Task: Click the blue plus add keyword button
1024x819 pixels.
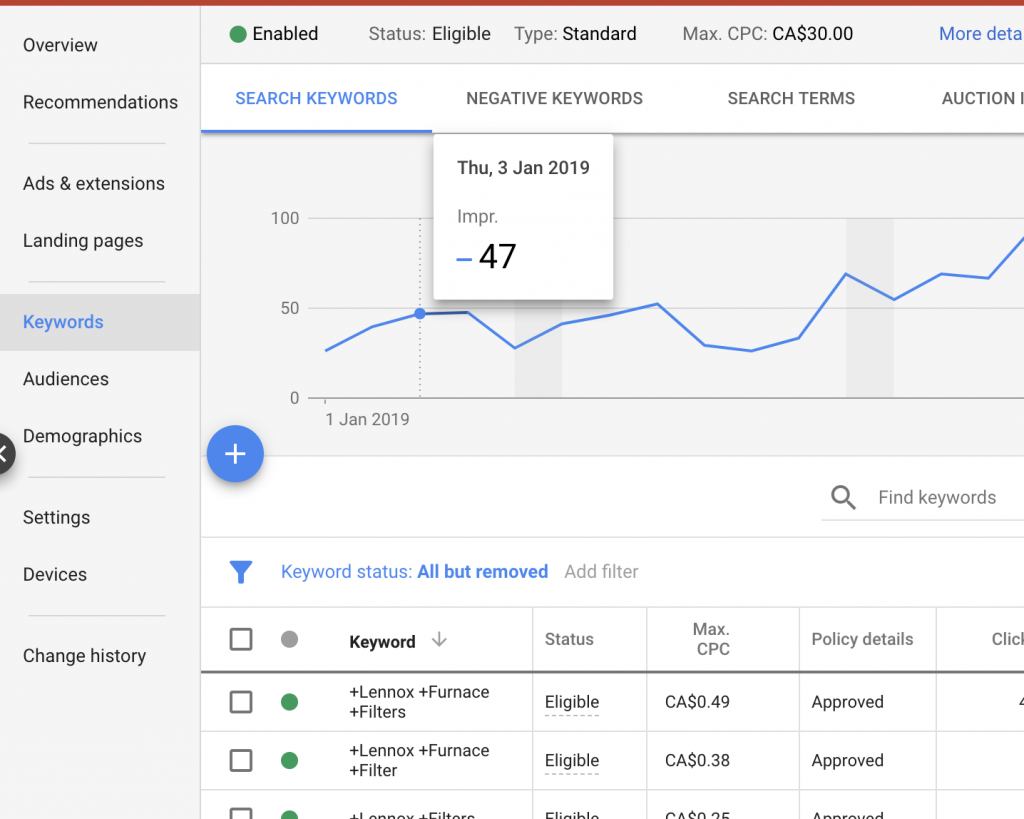Action: click(235, 454)
